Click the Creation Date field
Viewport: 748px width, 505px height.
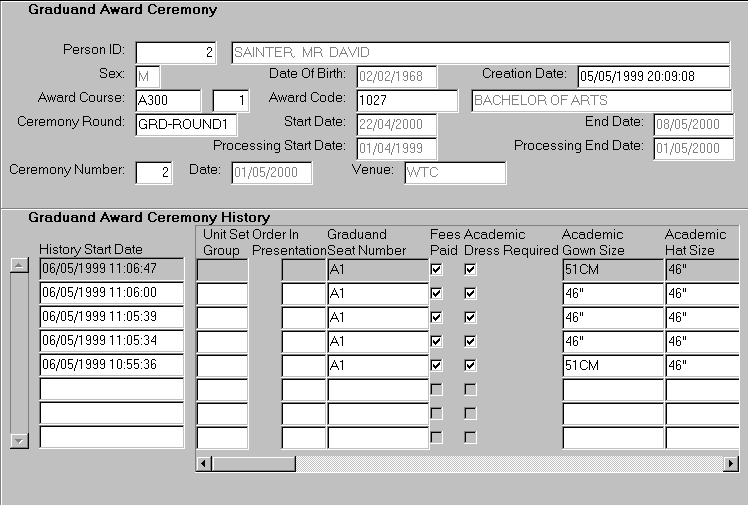pyautogui.click(x=653, y=76)
